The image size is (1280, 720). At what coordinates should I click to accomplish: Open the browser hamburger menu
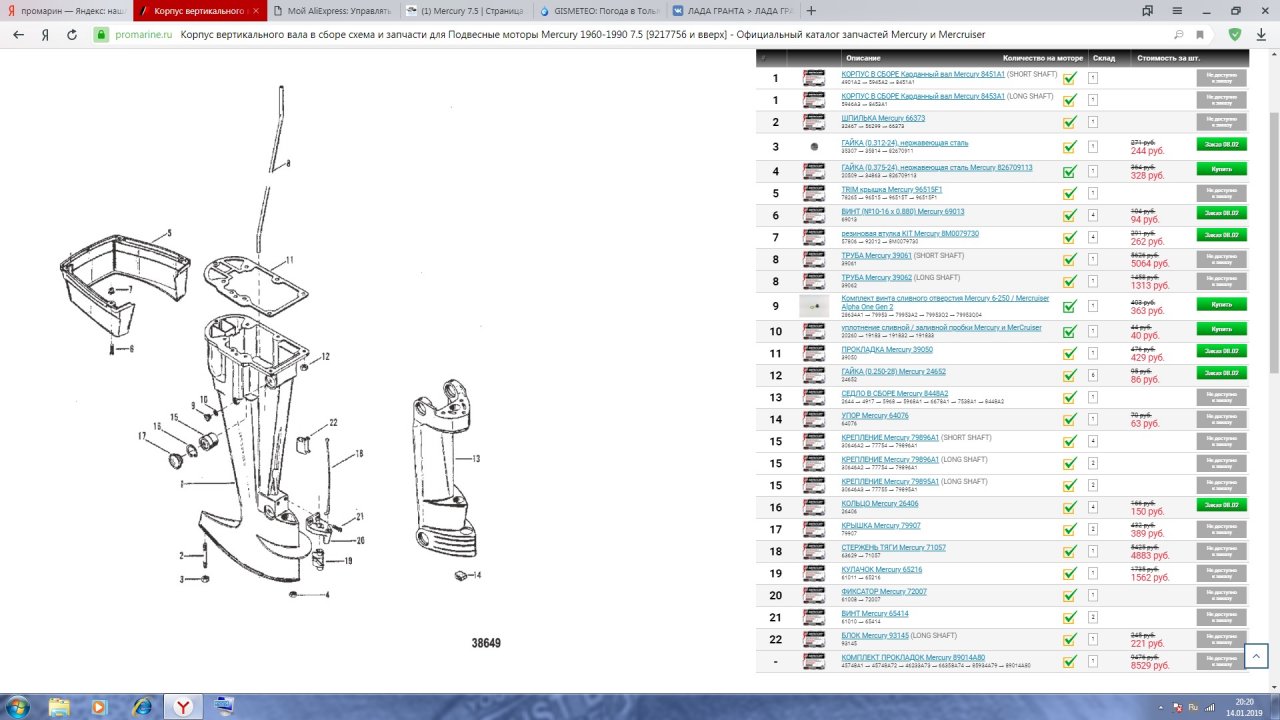[1178, 11]
